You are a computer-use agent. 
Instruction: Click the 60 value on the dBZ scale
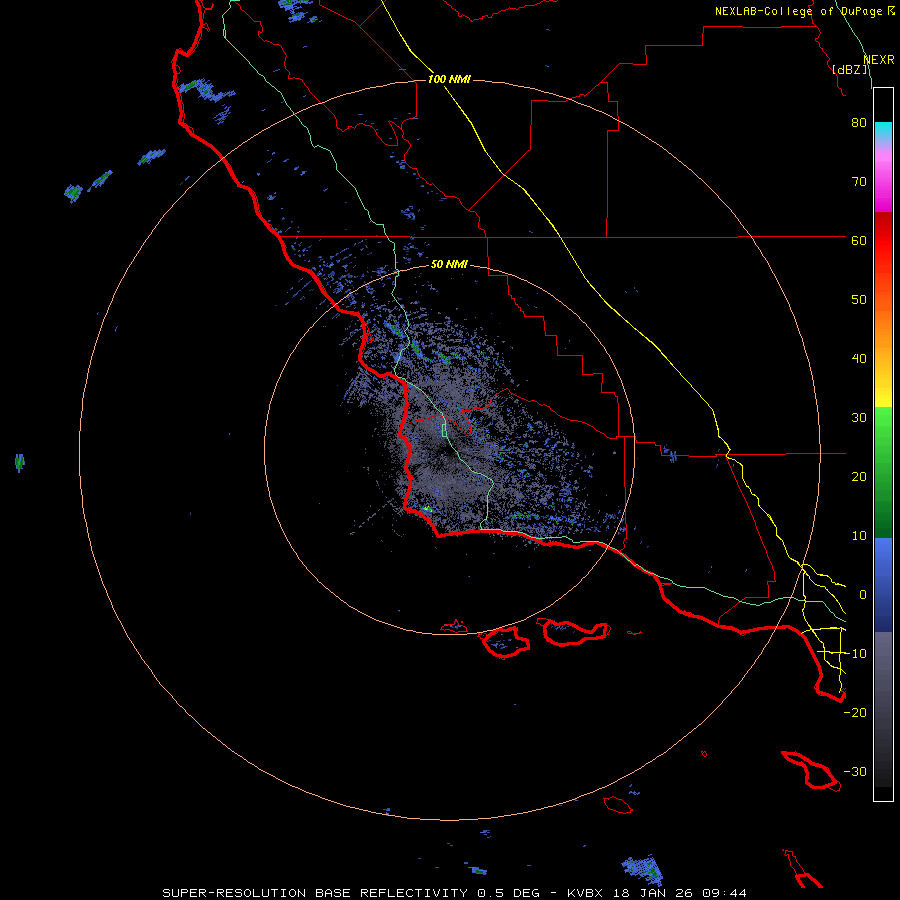click(859, 240)
